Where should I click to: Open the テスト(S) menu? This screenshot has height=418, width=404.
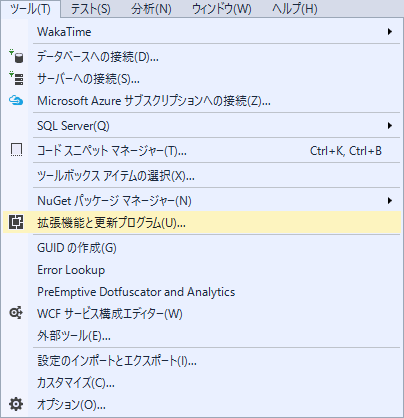pyautogui.click(x=90, y=9)
